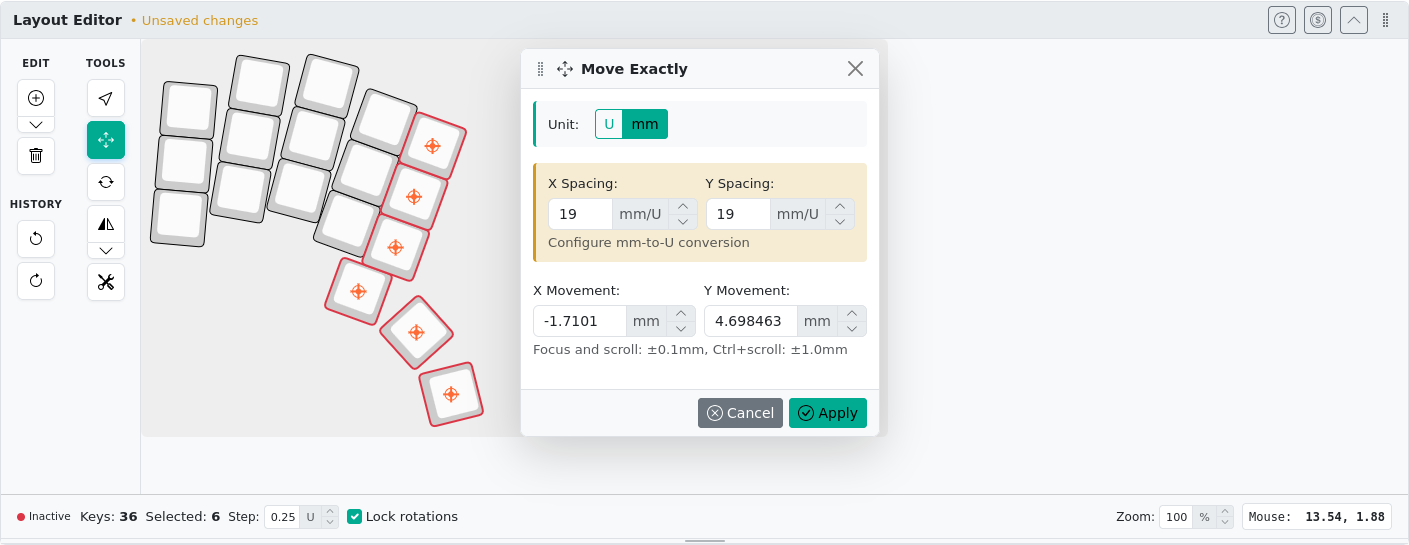
Task: Click the Inactive status indicator
Action: tap(44, 517)
